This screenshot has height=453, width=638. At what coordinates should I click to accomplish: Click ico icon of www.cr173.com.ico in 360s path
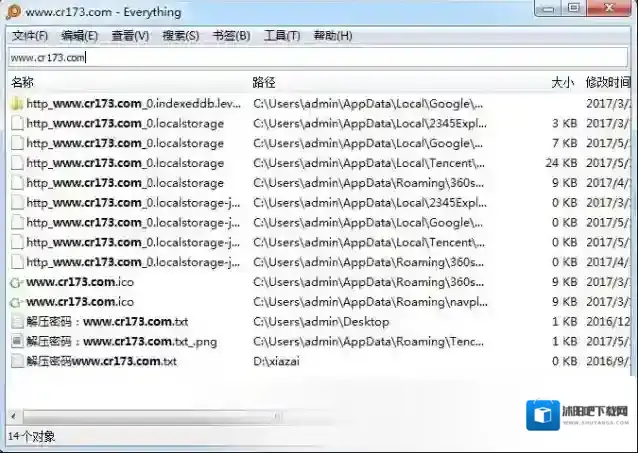coord(17,282)
